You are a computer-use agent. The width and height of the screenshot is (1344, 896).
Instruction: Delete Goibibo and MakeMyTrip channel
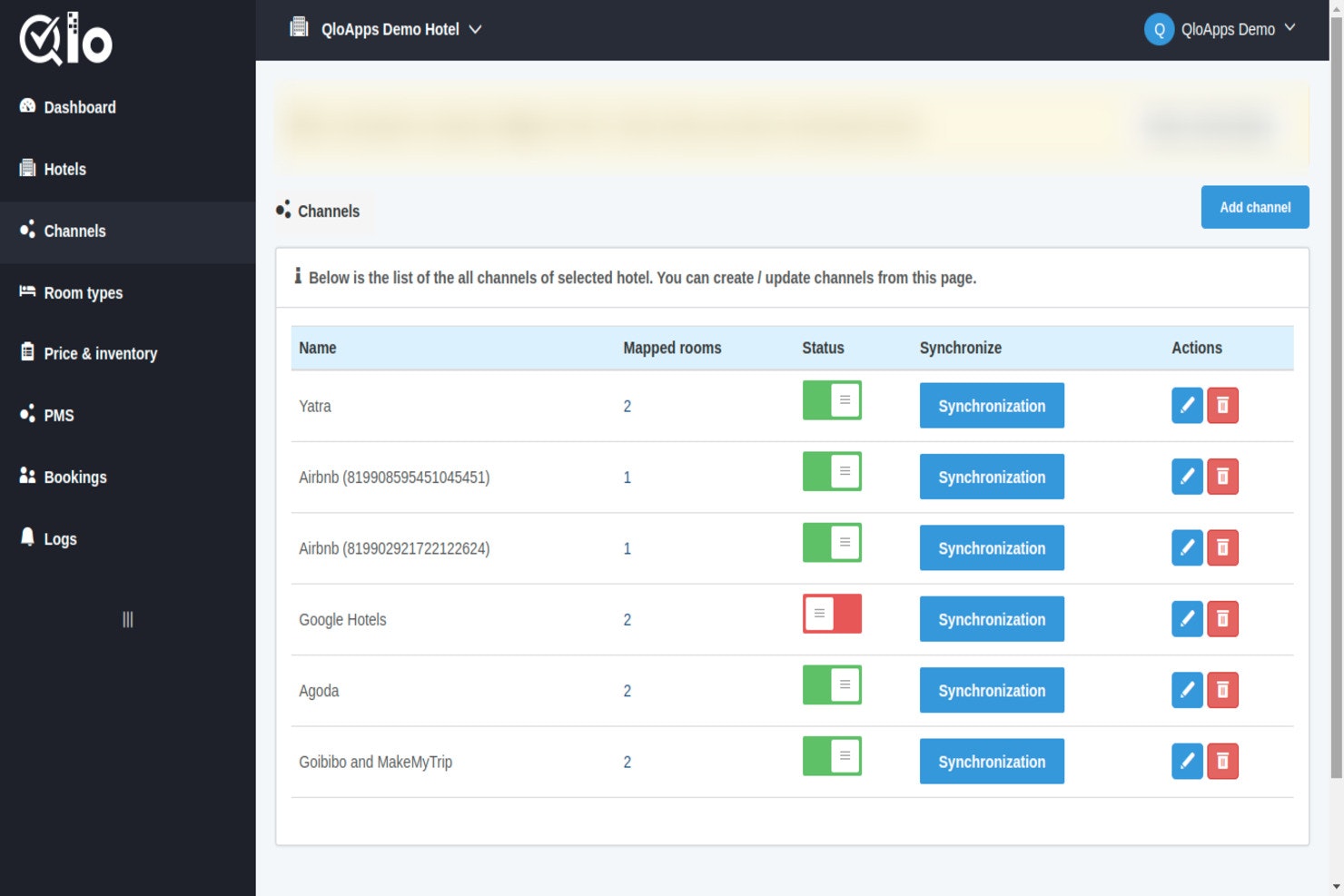1222,762
